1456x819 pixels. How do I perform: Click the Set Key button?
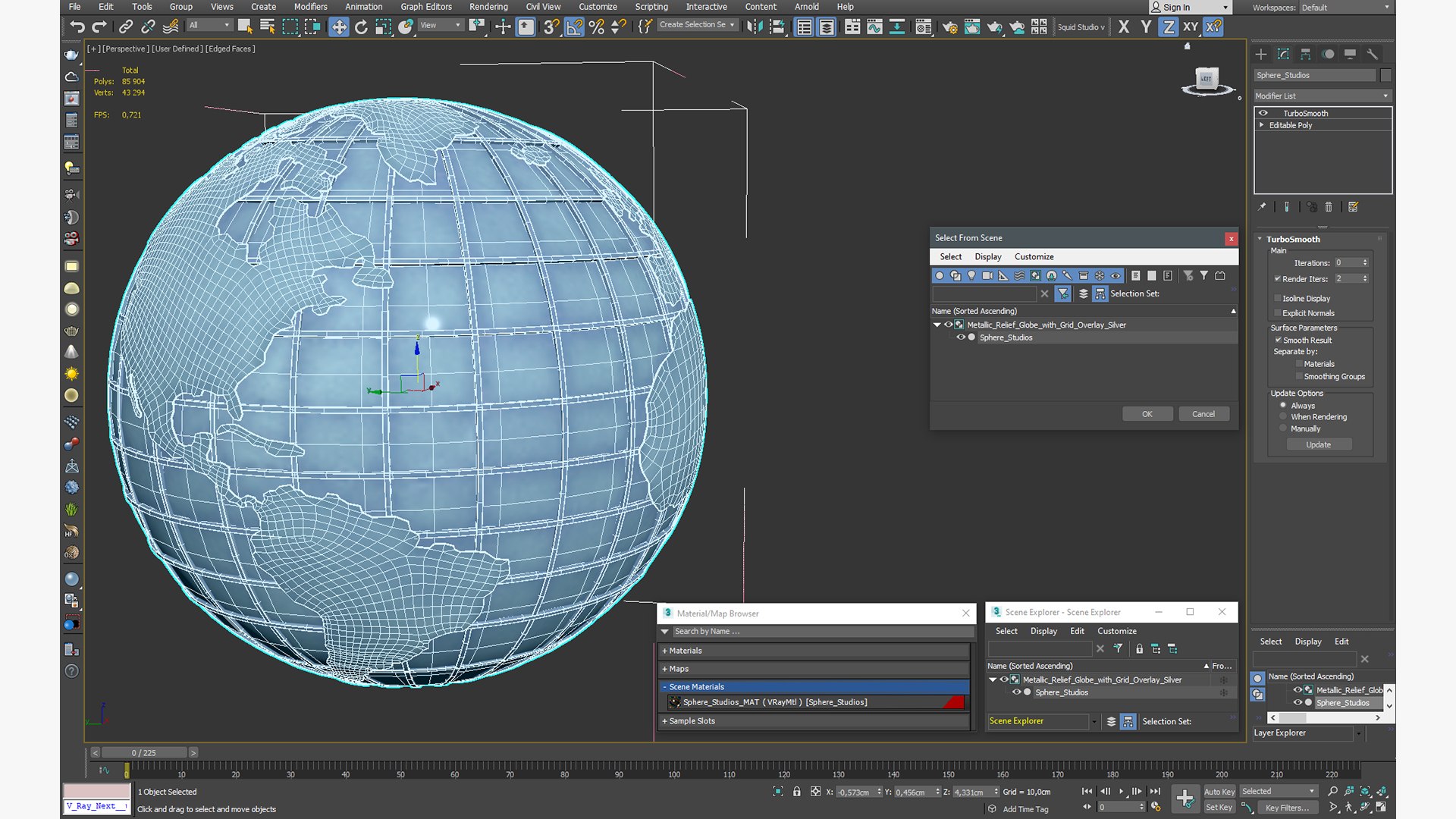tap(1219, 808)
